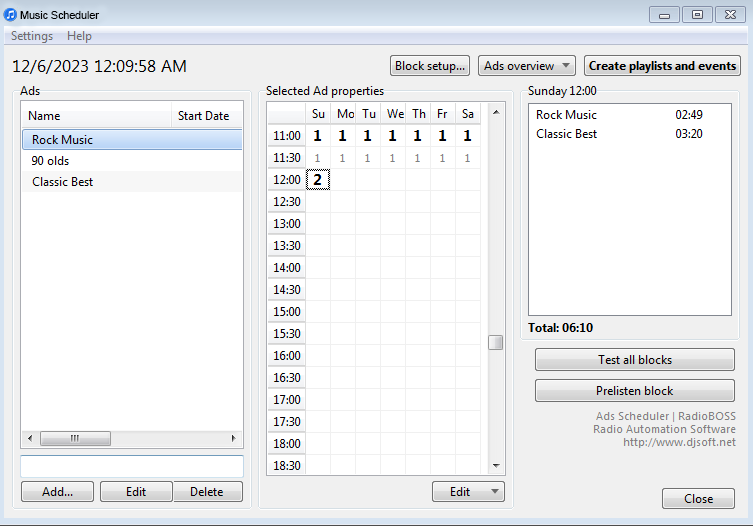
Task: Click the Delete button under Ads
Action: tap(207, 492)
